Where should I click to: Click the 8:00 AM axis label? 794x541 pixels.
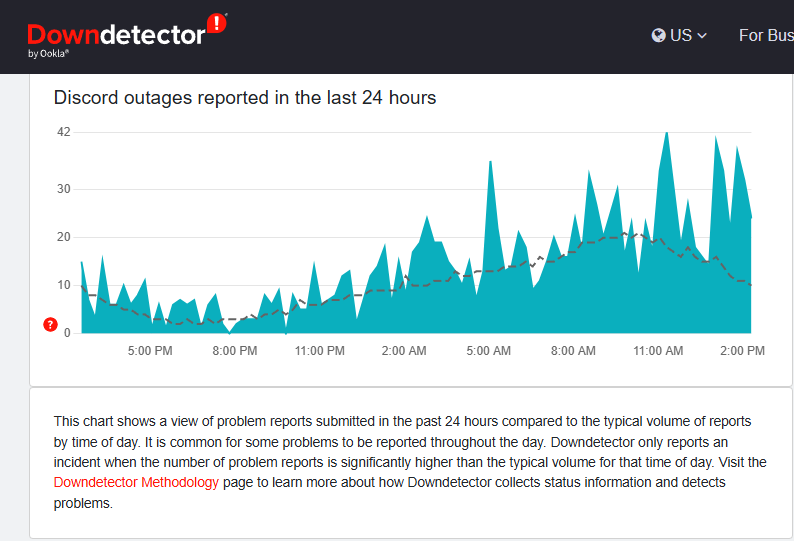pyautogui.click(x=573, y=351)
